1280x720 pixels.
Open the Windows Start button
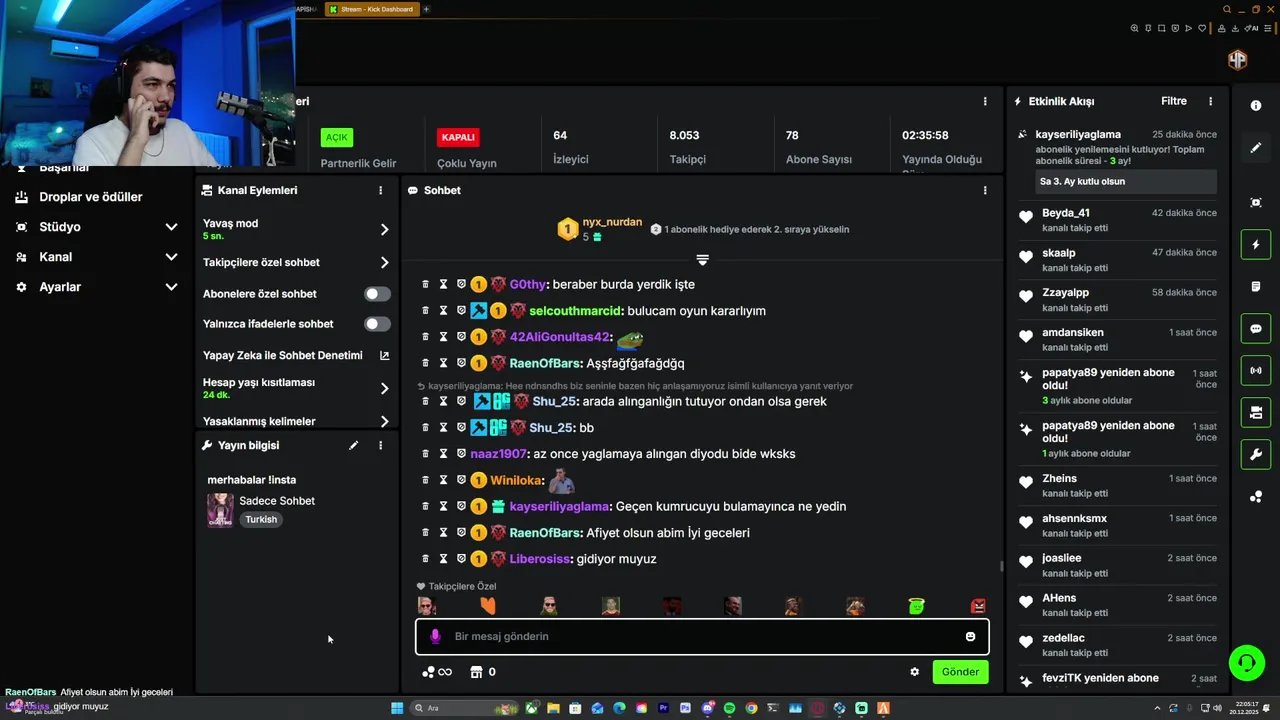(x=397, y=708)
